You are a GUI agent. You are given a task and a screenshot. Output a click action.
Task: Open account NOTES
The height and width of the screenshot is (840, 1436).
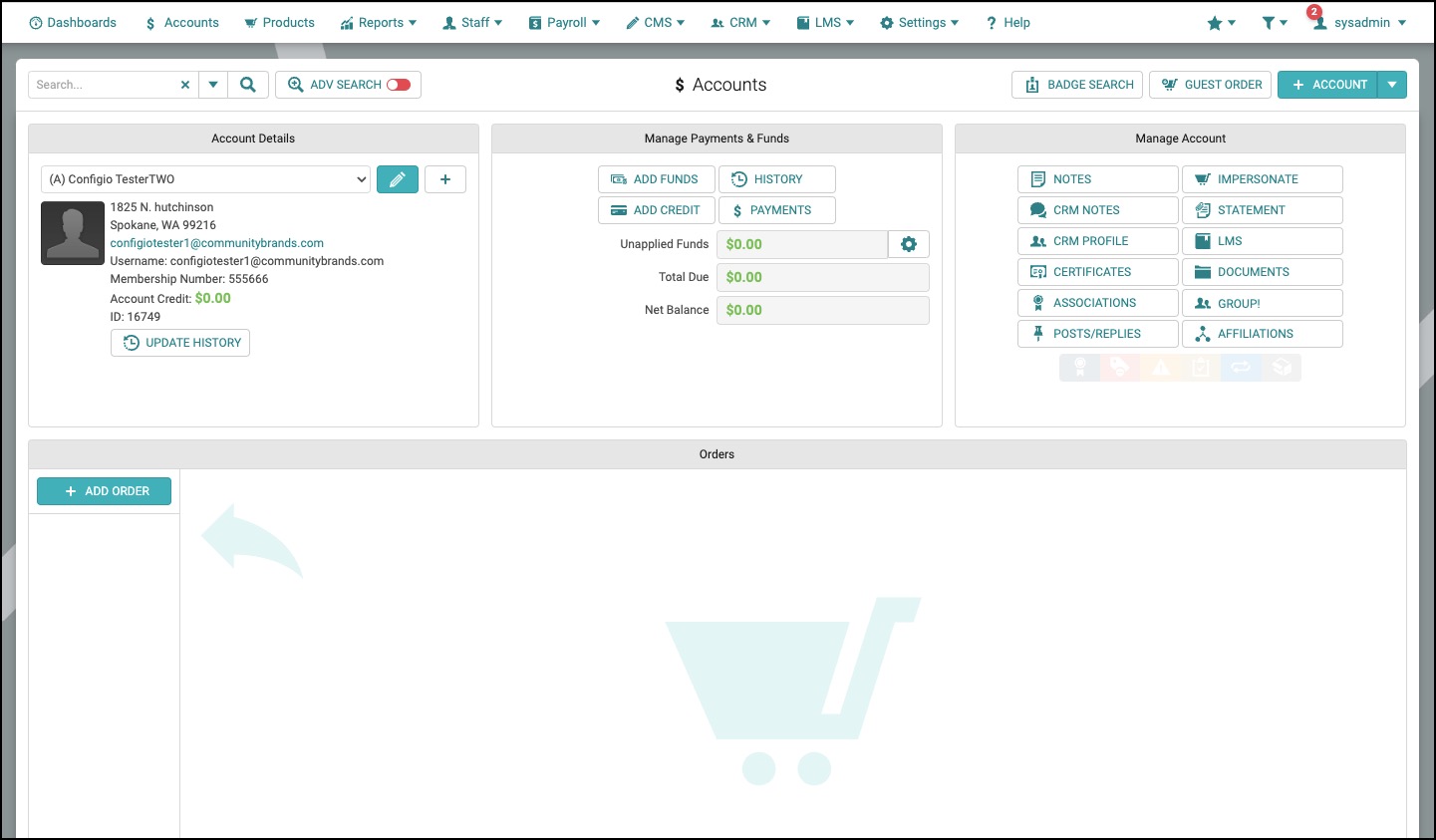pos(1098,179)
